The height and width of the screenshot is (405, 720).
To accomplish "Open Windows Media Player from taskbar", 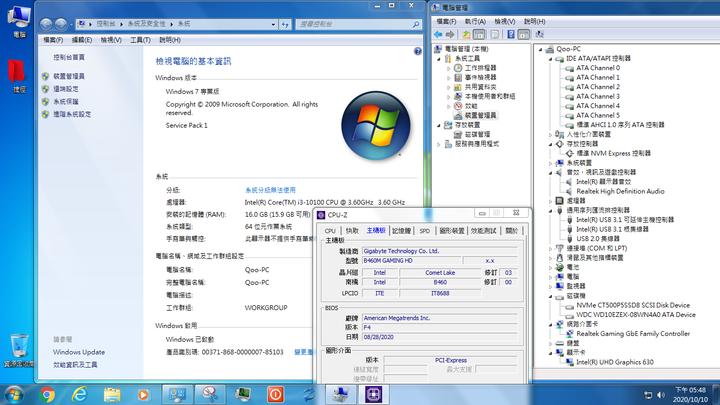I will tap(143, 394).
